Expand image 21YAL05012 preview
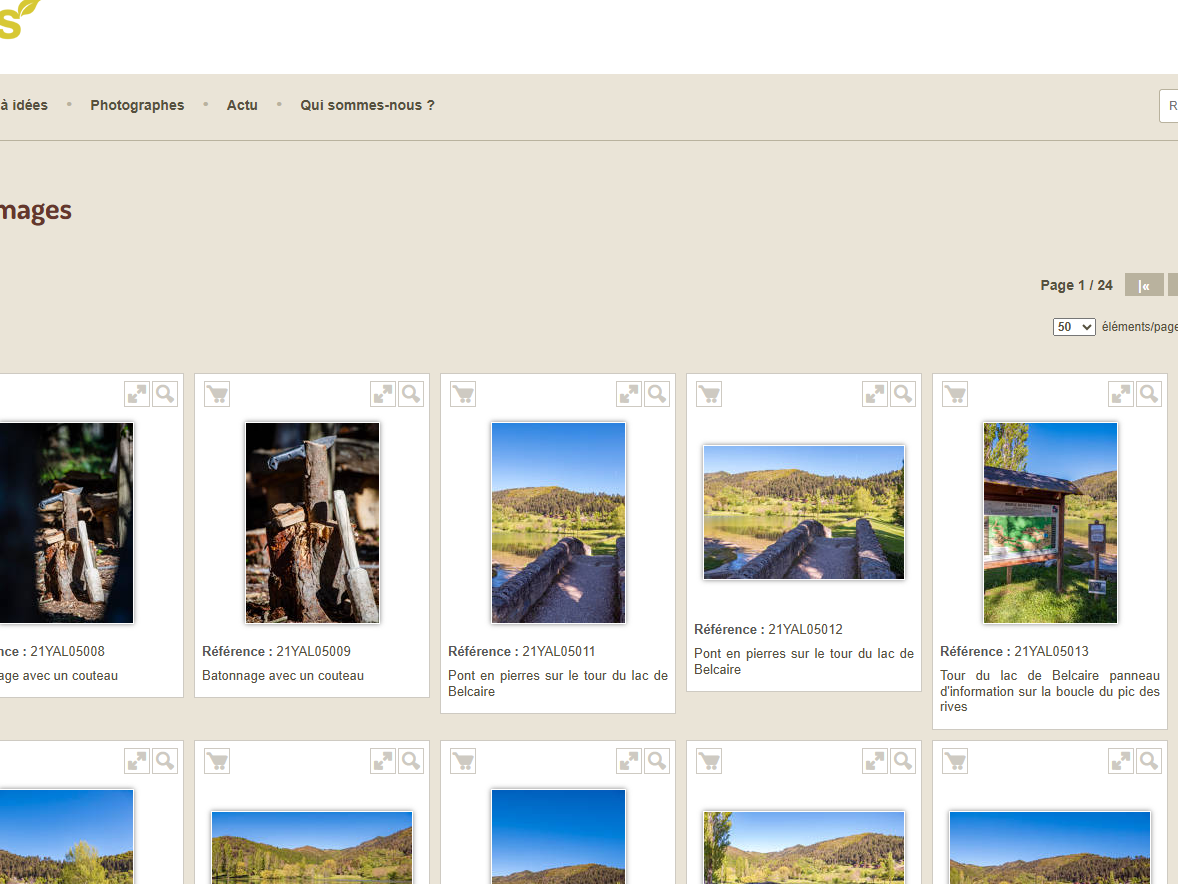The image size is (1178, 884). [x=875, y=394]
